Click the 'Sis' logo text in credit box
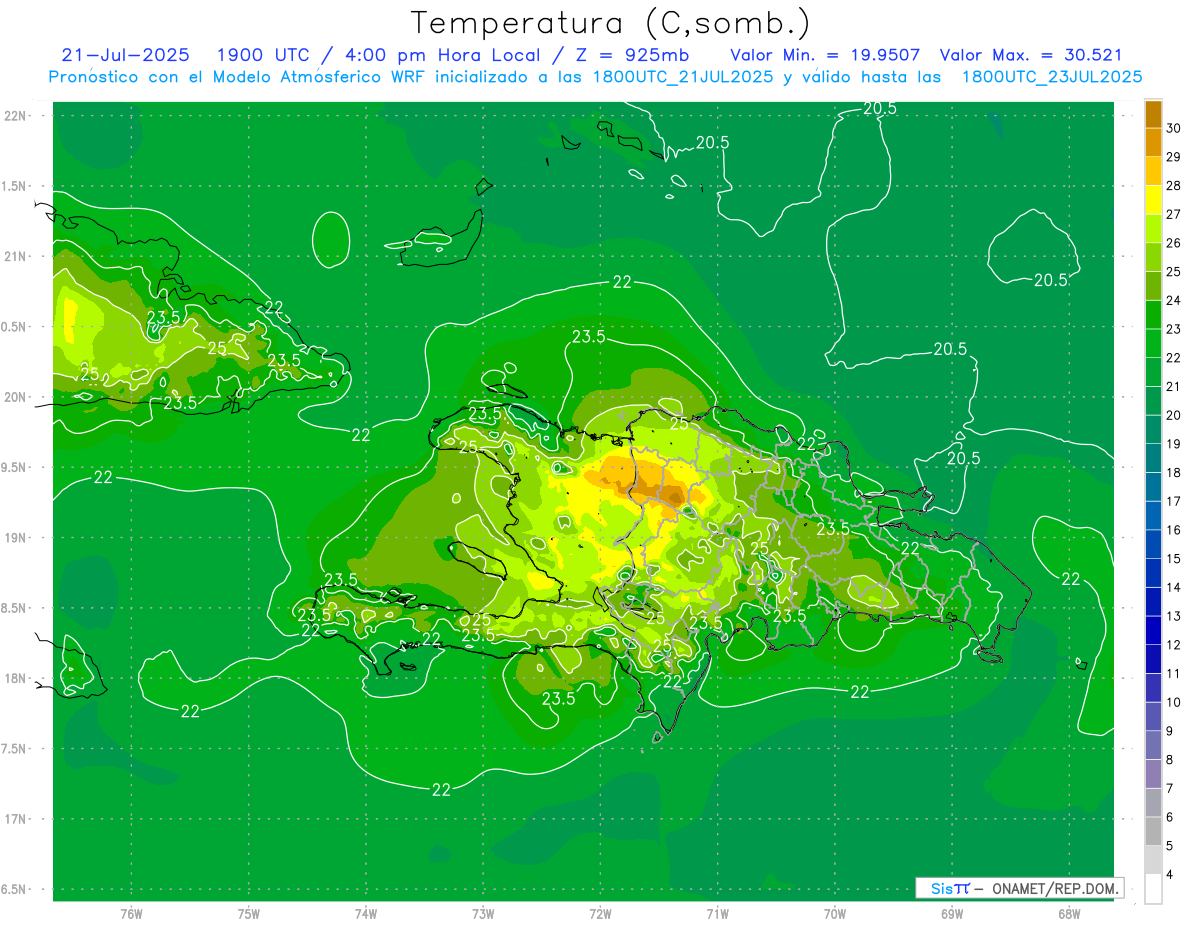 pos(941,888)
